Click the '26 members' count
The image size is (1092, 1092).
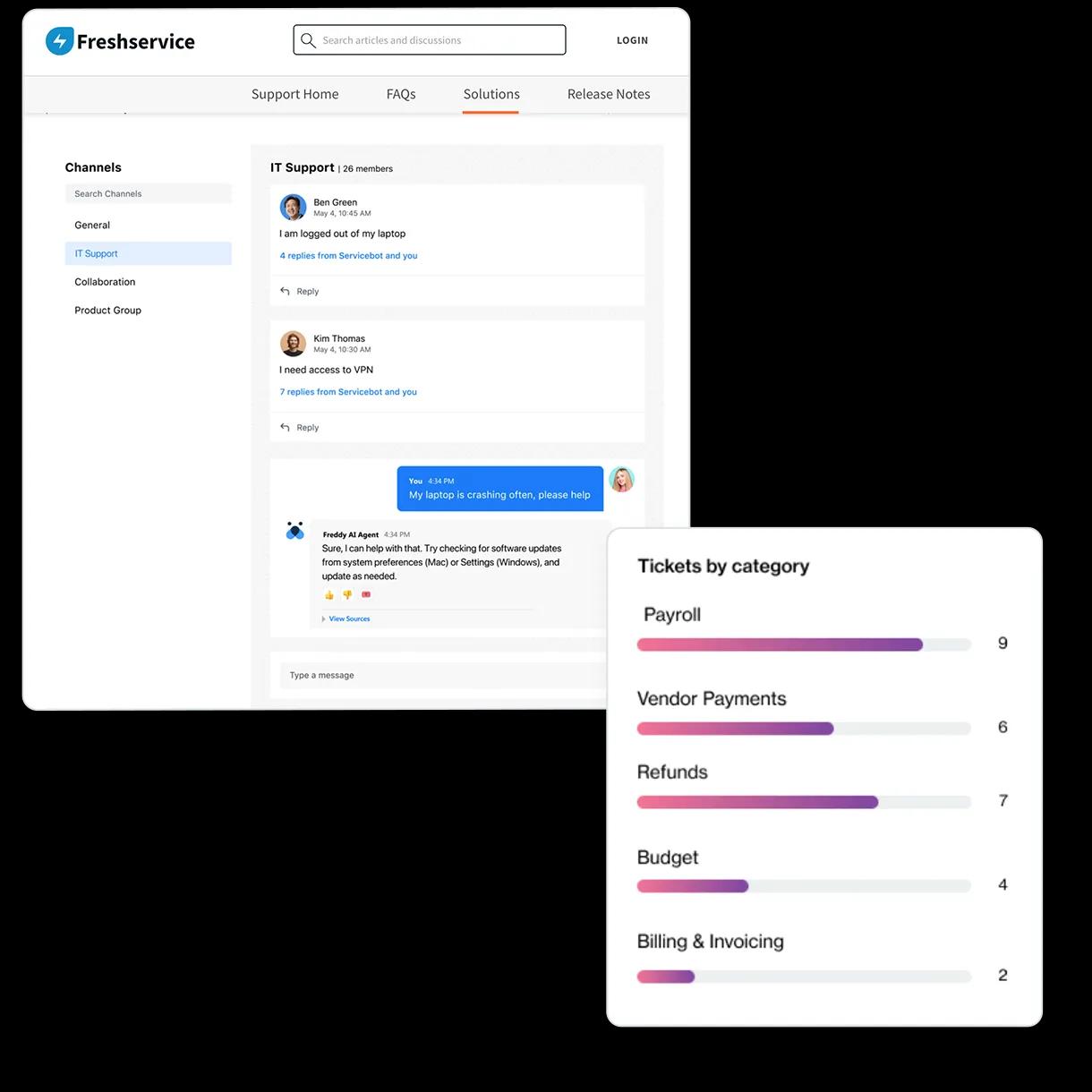point(368,168)
